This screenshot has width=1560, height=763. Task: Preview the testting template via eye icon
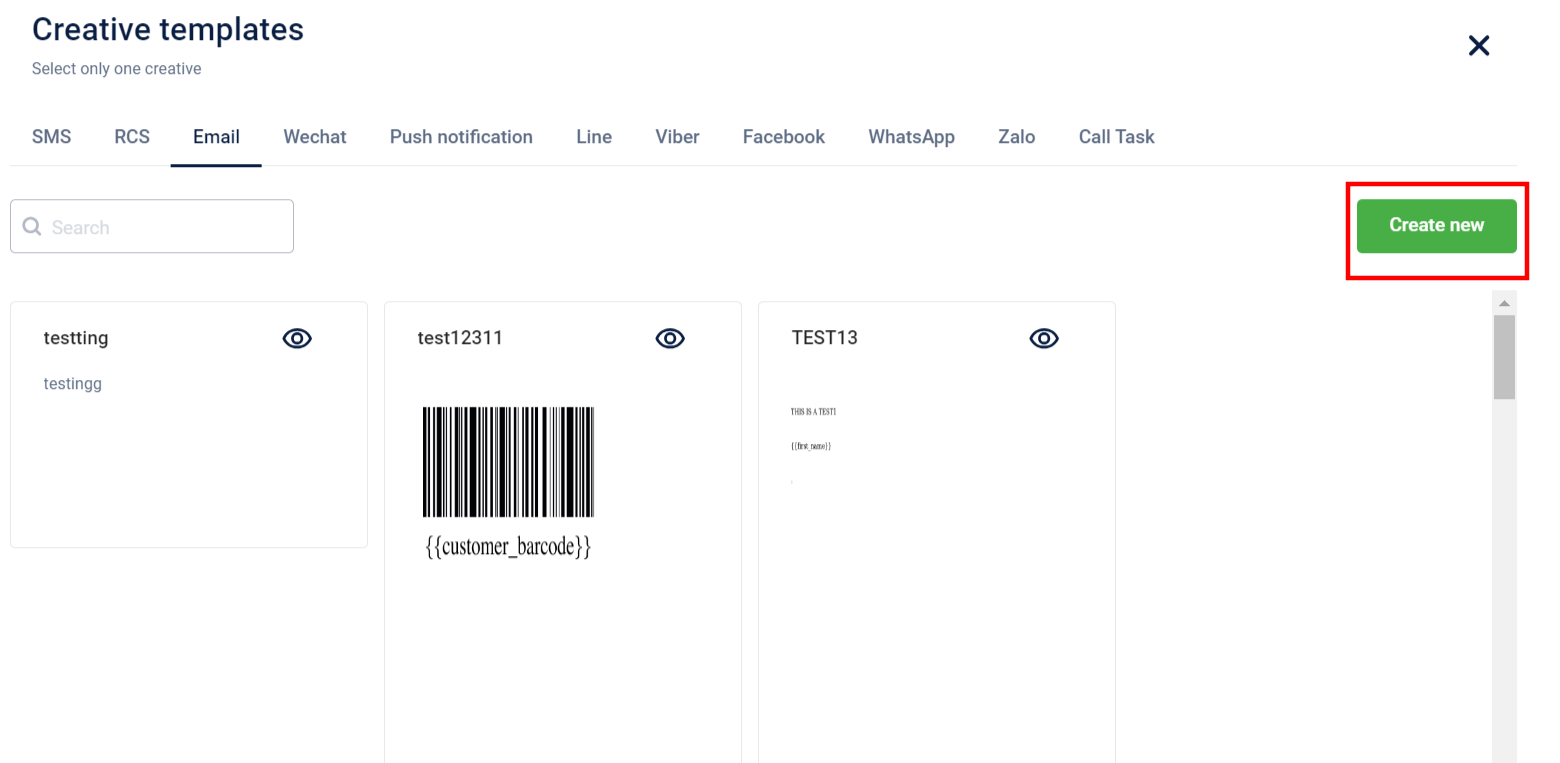(297, 339)
